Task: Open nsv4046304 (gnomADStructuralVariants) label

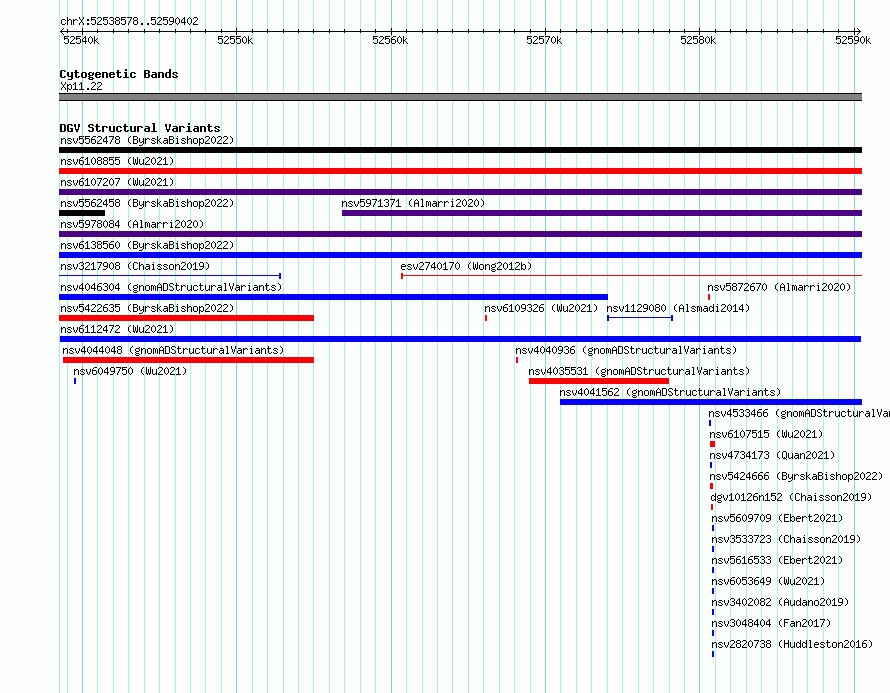Action: [x=171, y=287]
